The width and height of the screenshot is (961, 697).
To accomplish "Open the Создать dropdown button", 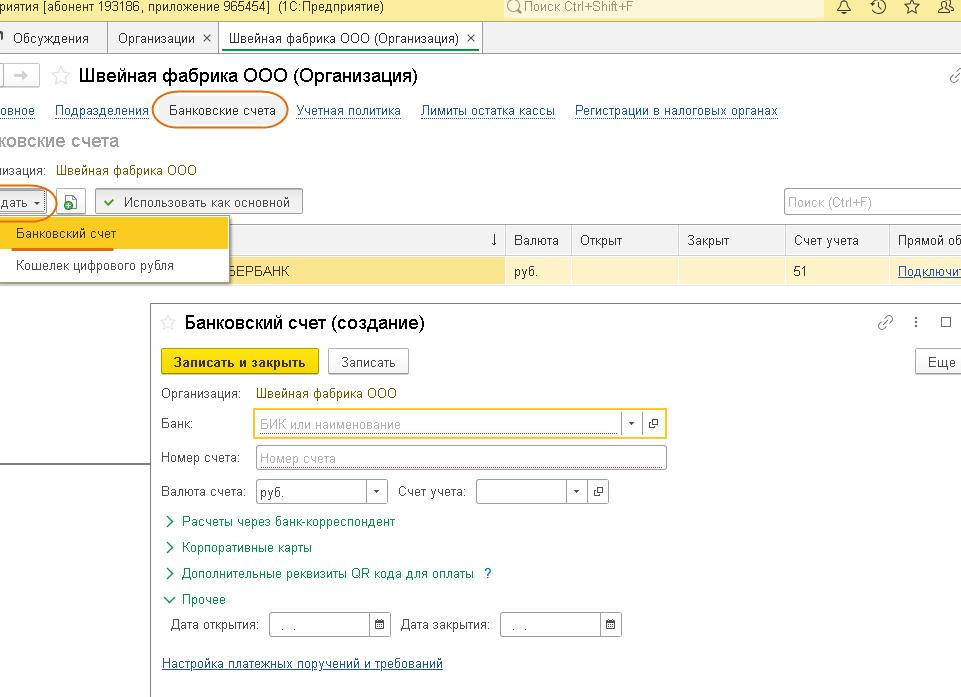I will pyautogui.click(x=22, y=203).
